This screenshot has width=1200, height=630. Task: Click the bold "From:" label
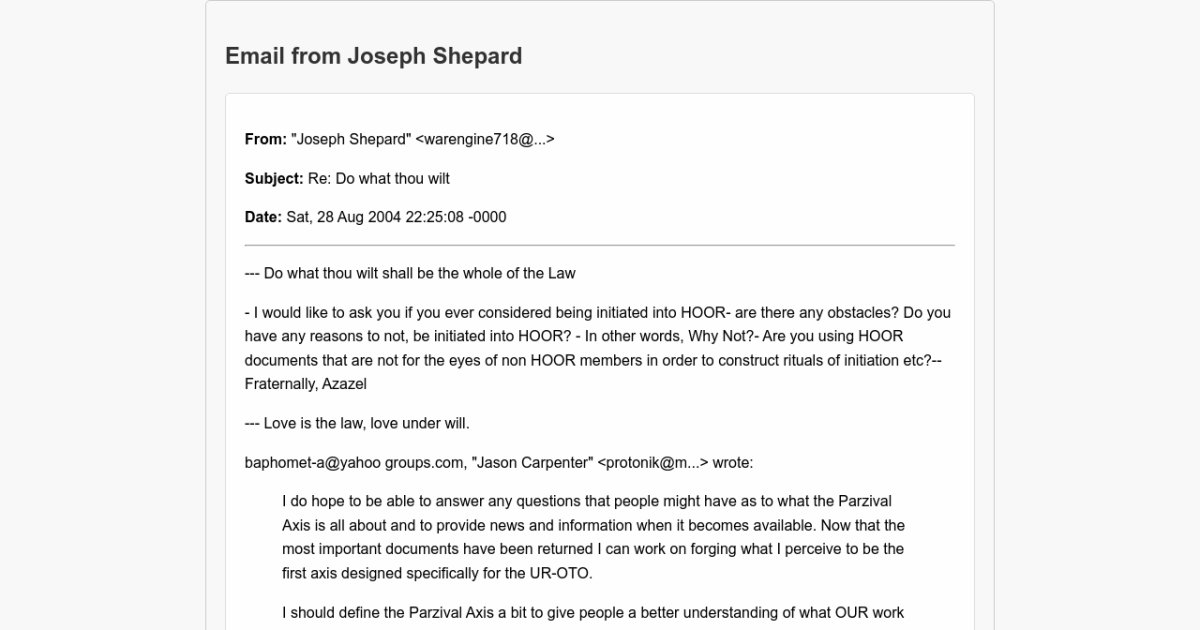tap(266, 139)
